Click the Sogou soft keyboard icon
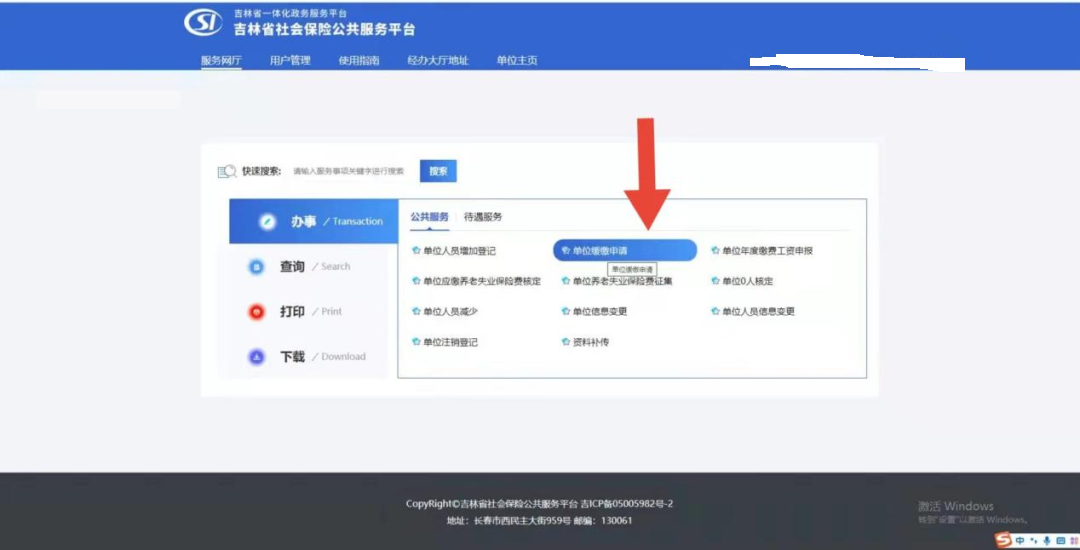This screenshot has height=550, width=1080. tap(1060, 540)
